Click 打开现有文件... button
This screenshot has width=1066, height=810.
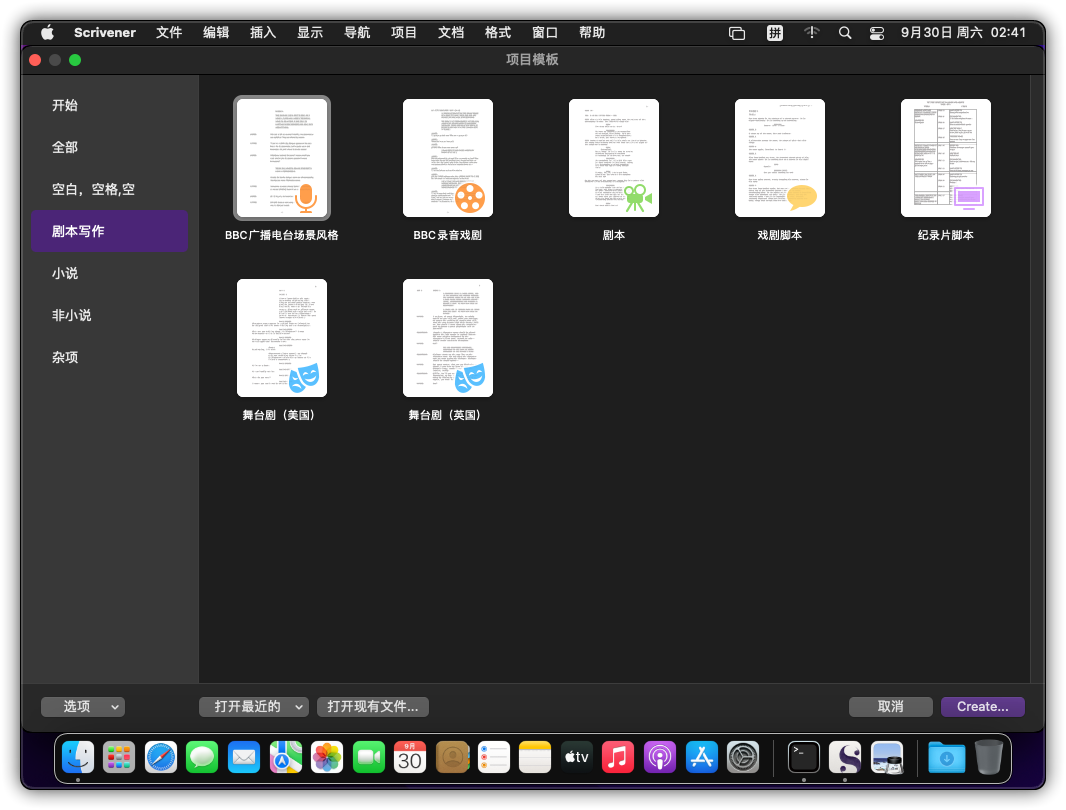coord(373,707)
